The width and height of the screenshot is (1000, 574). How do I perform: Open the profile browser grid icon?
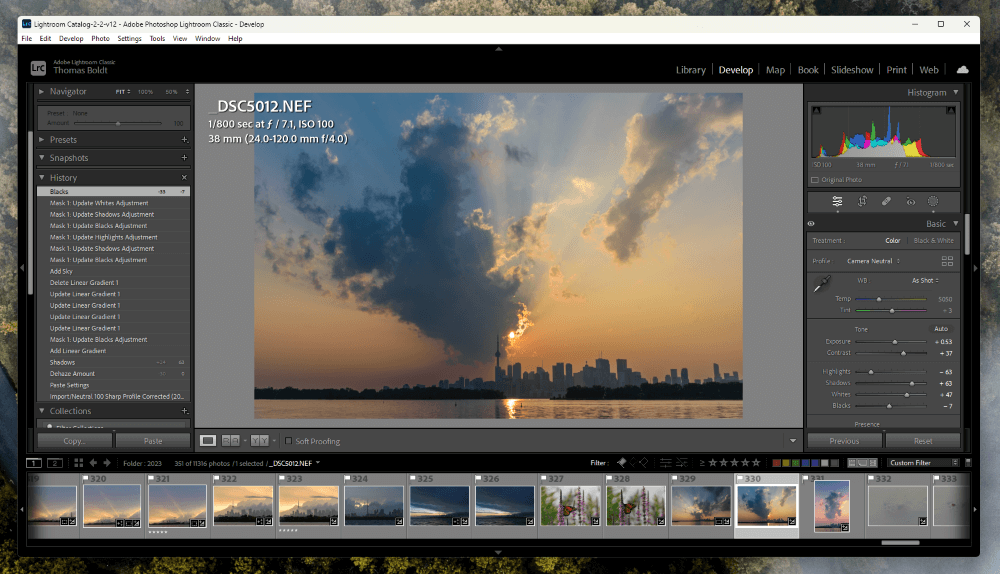(947, 261)
